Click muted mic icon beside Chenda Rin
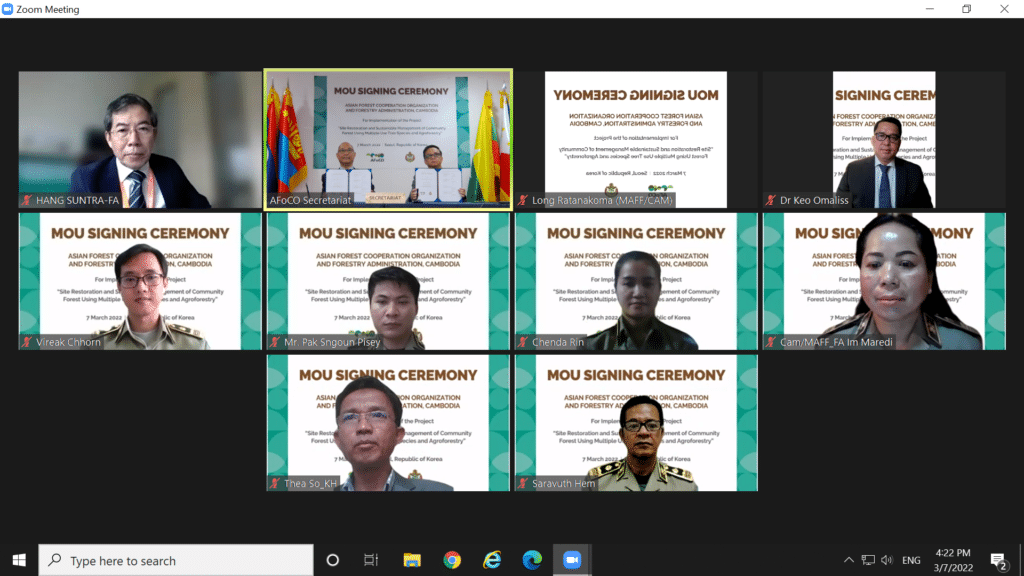 [523, 342]
